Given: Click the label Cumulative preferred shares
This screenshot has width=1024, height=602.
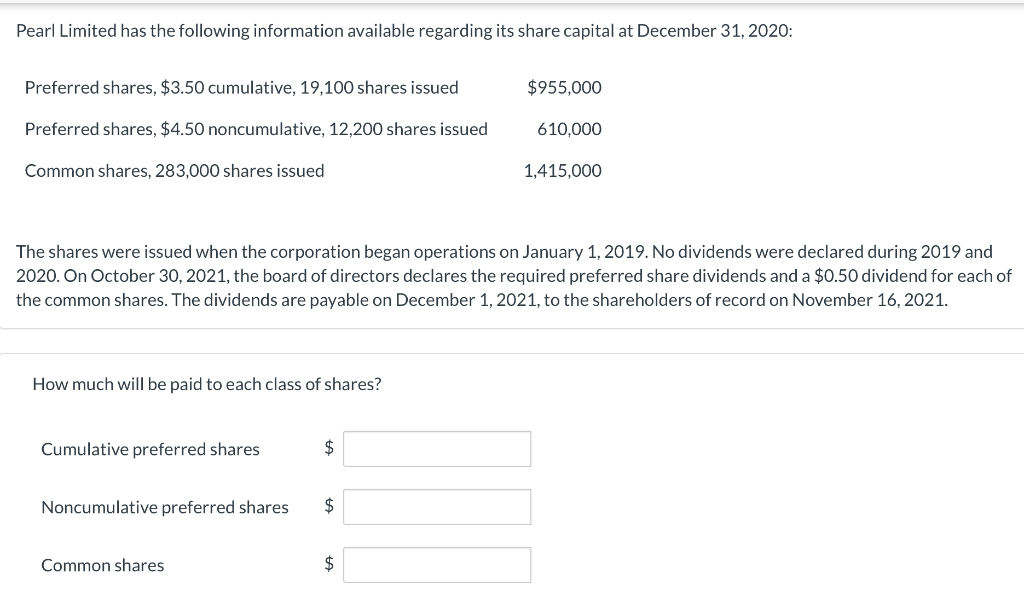Looking at the screenshot, I should click(150, 449).
